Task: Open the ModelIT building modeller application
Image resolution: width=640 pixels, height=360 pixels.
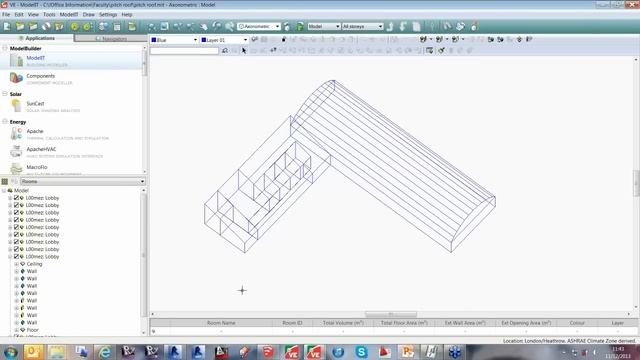Action: 36,58
